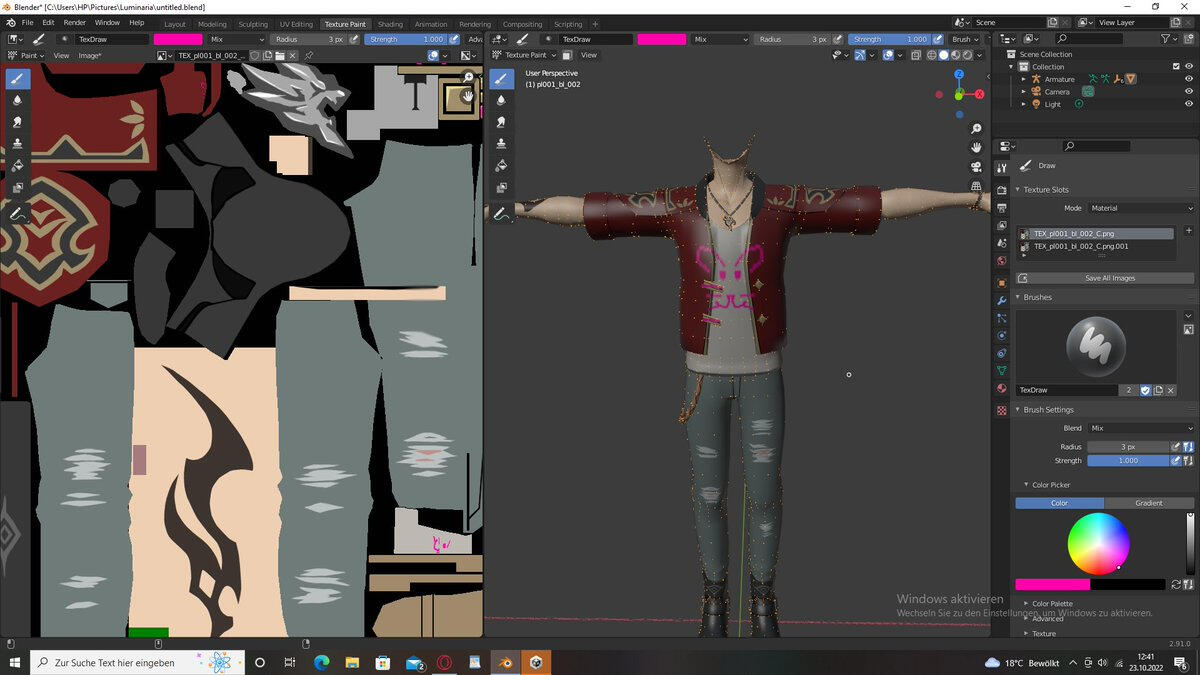Click the Save All Images button

coord(1110,278)
